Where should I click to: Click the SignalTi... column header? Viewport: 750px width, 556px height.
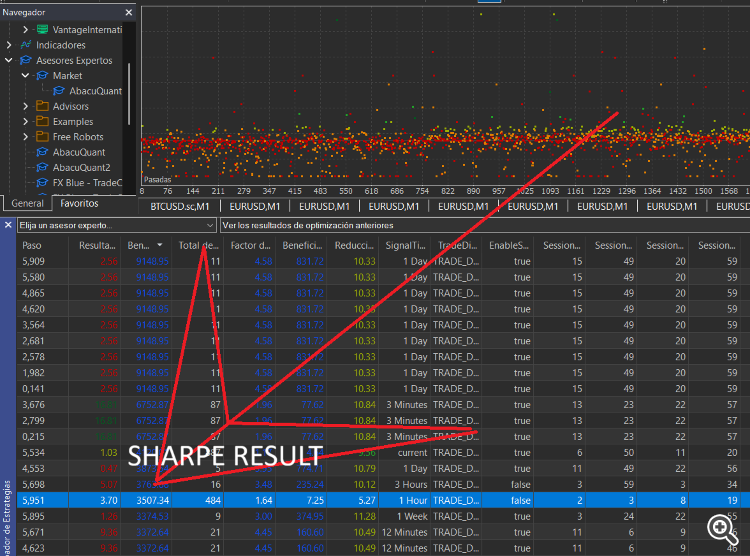pyautogui.click(x=405, y=245)
